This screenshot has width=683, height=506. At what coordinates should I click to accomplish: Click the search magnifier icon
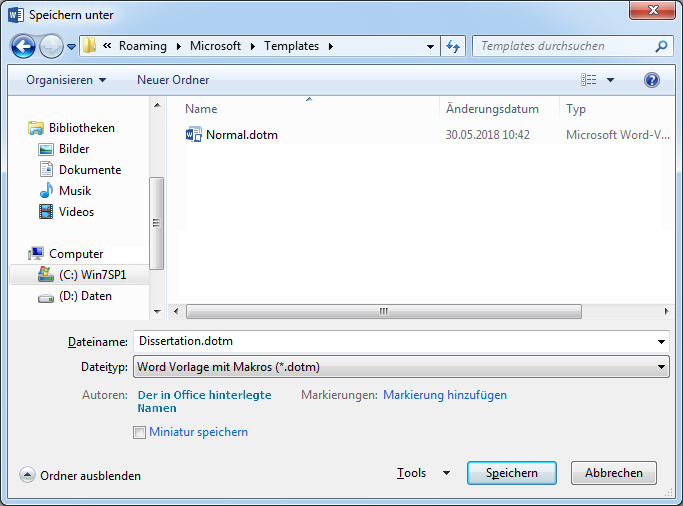pyautogui.click(x=661, y=46)
